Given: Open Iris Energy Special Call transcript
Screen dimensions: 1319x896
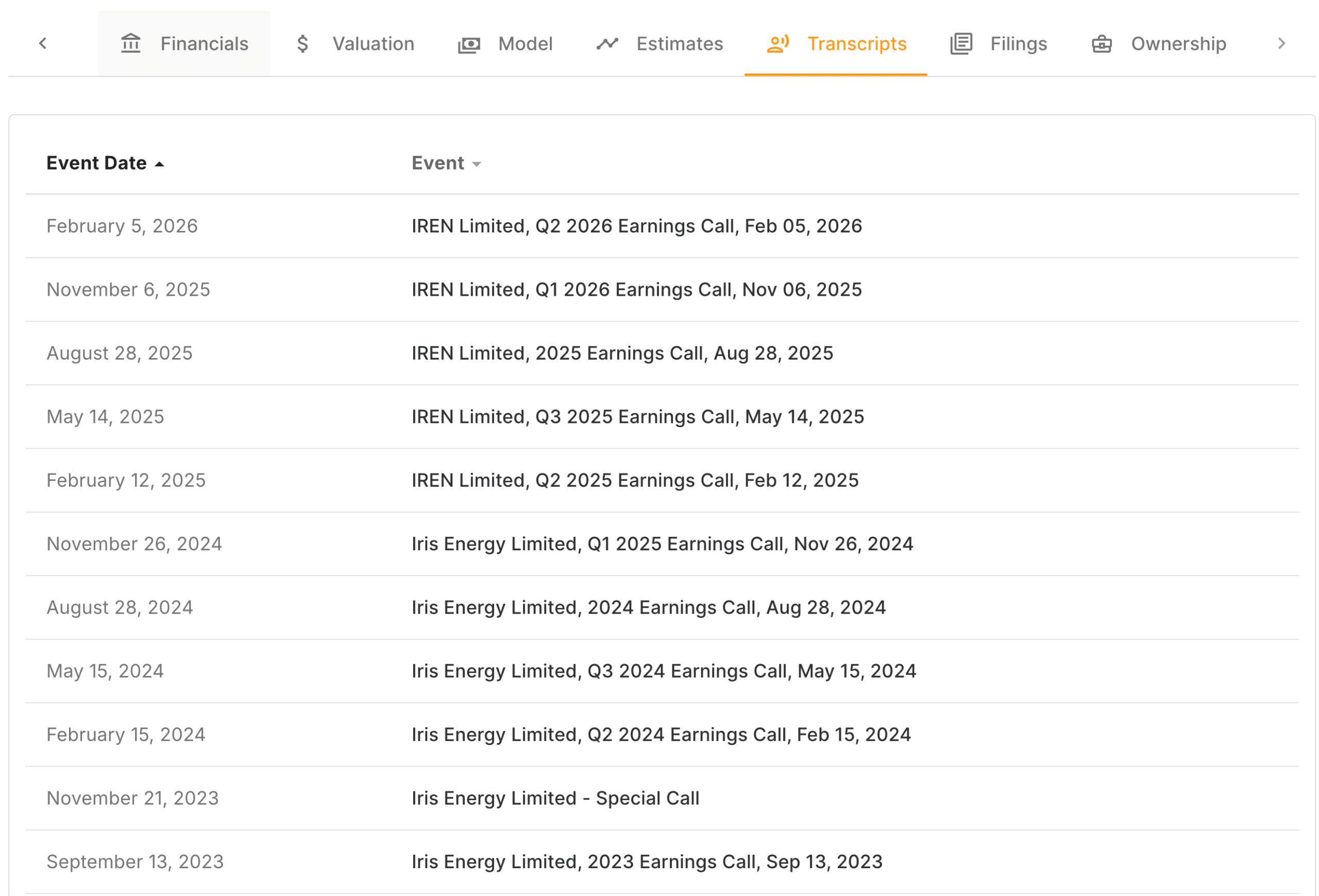Looking at the screenshot, I should point(555,799).
